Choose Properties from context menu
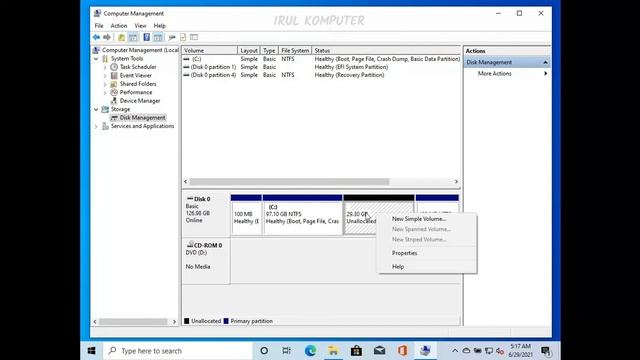This screenshot has width=640, height=360. [404, 253]
